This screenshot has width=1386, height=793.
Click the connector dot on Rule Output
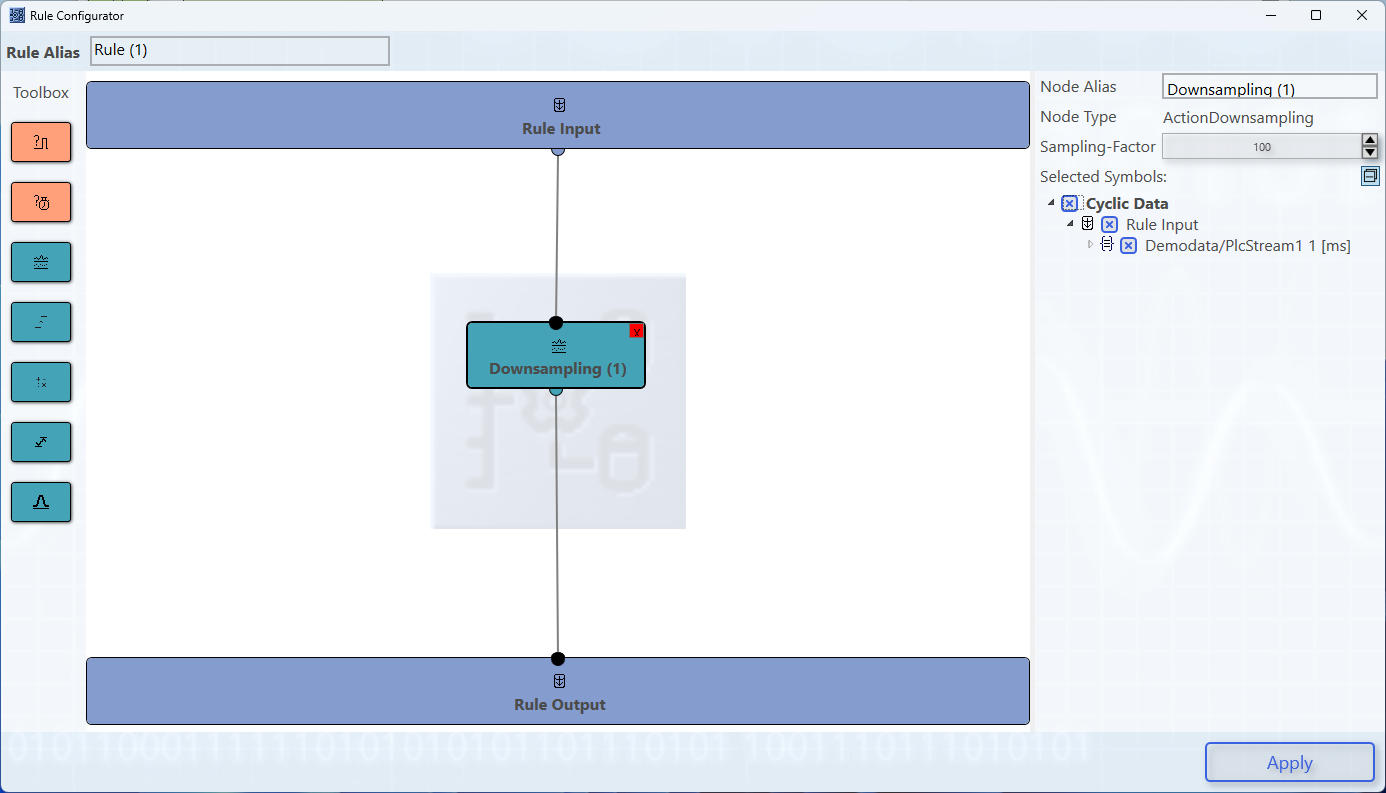(558, 658)
